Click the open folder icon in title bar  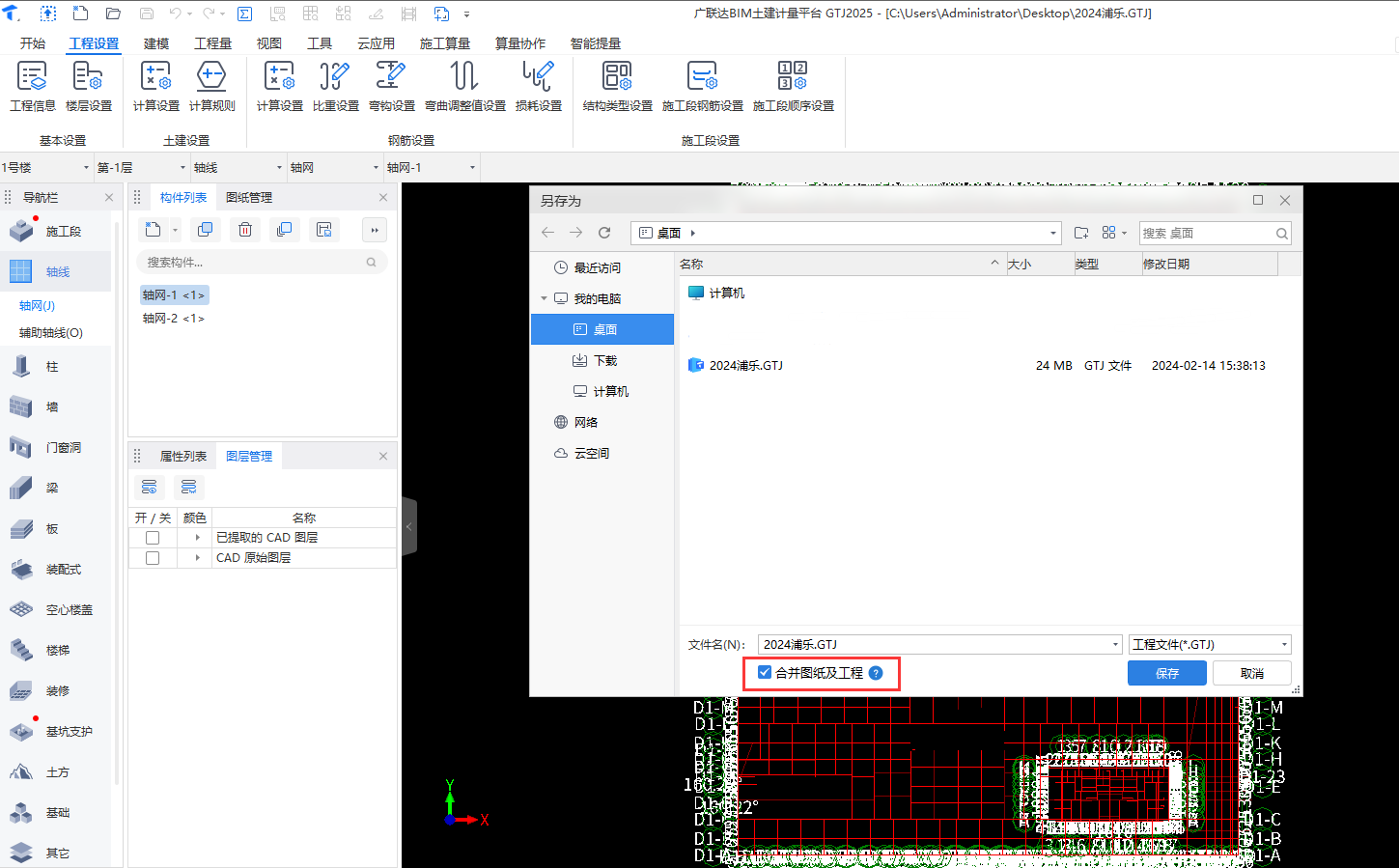(113, 14)
